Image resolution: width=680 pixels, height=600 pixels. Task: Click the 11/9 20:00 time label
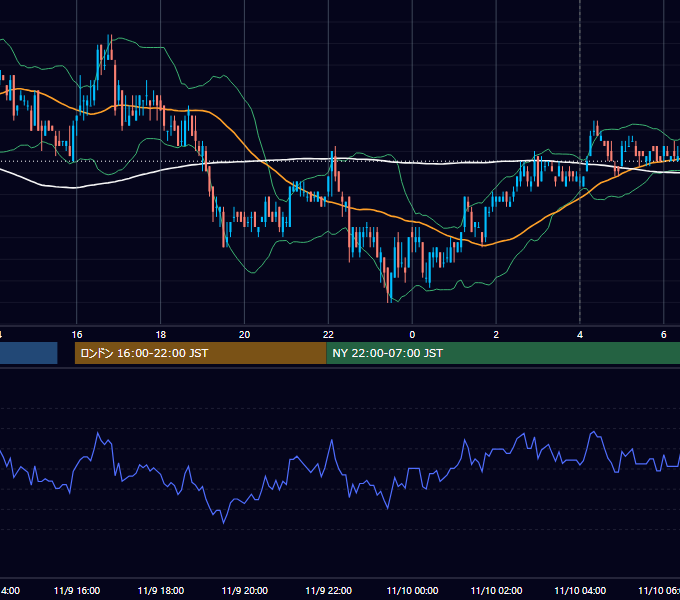click(245, 590)
